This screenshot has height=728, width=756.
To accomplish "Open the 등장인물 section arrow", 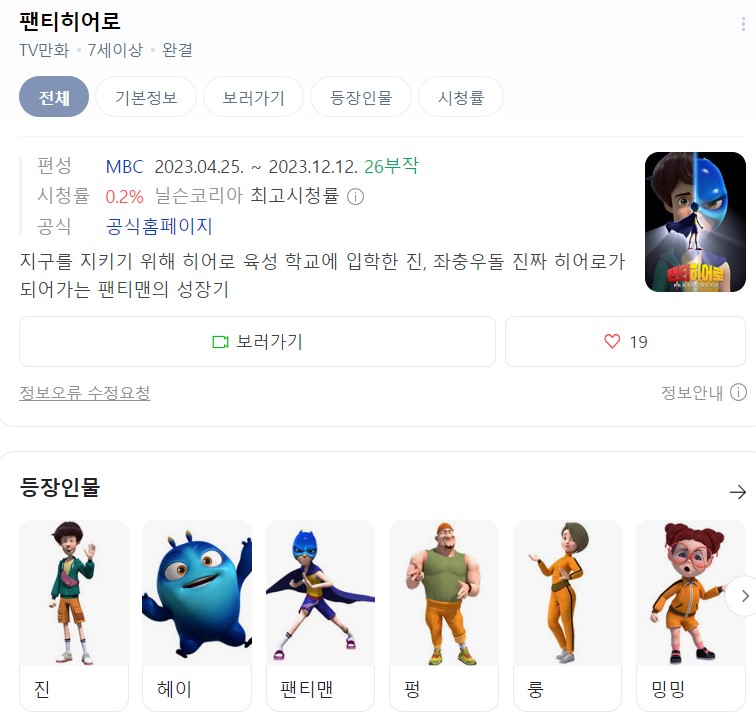I will [738, 492].
